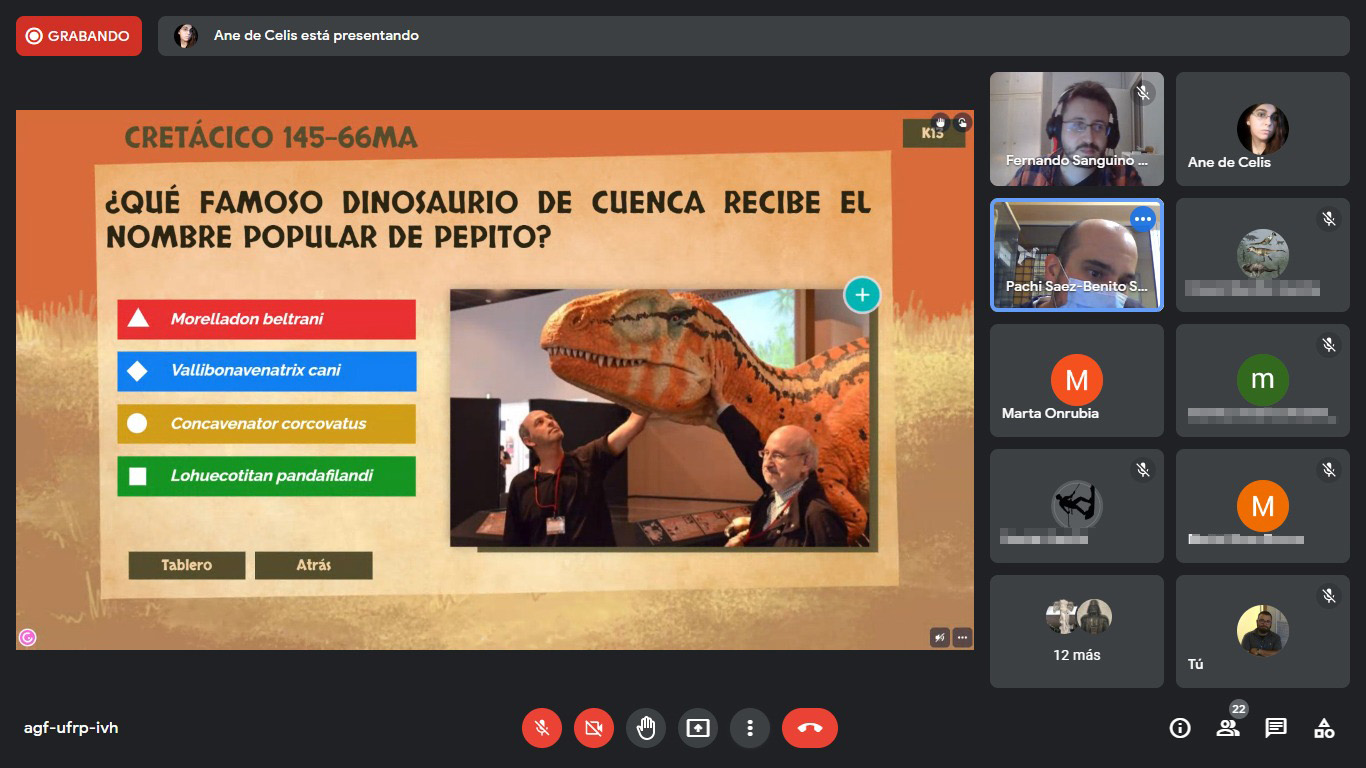Click the Tablero button on the slide
This screenshot has width=1366, height=768.
tap(187, 565)
